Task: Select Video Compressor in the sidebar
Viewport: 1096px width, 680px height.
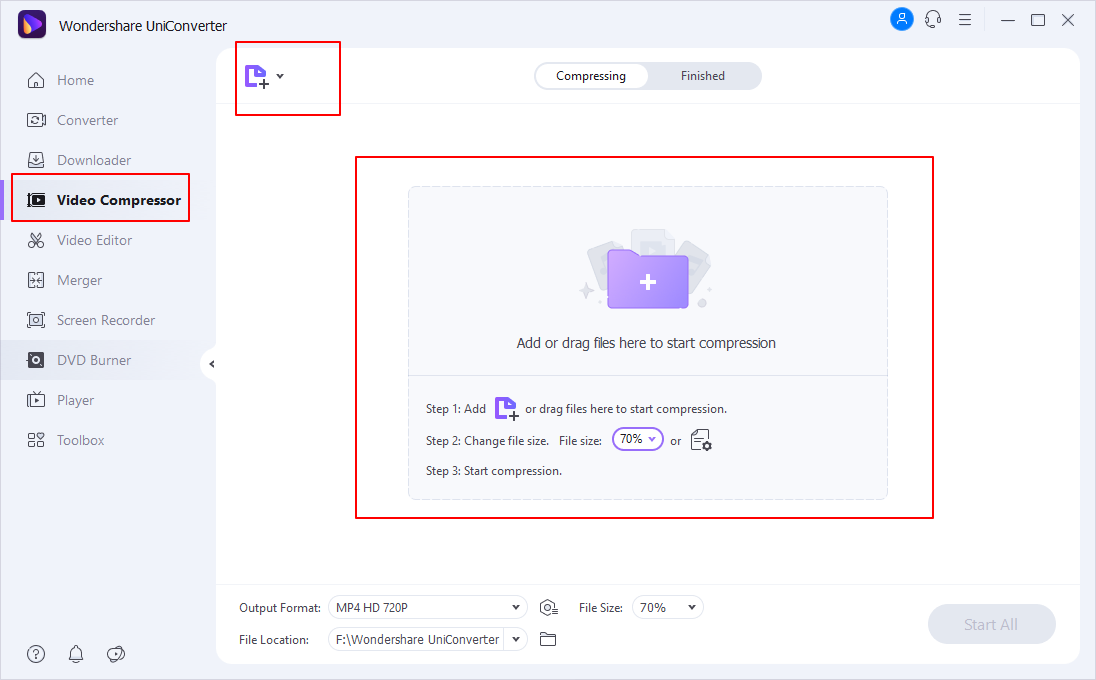Action: click(x=103, y=200)
